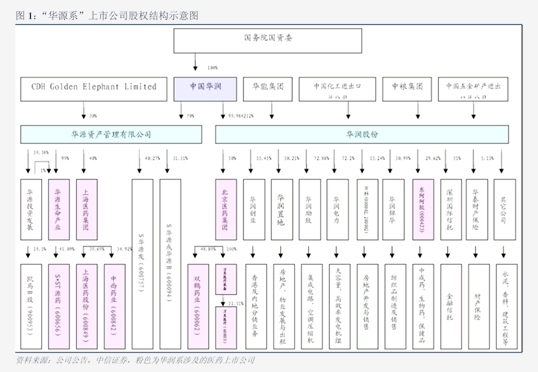
Task: Click the highlighted 中国华润 box
Action: coord(205,89)
